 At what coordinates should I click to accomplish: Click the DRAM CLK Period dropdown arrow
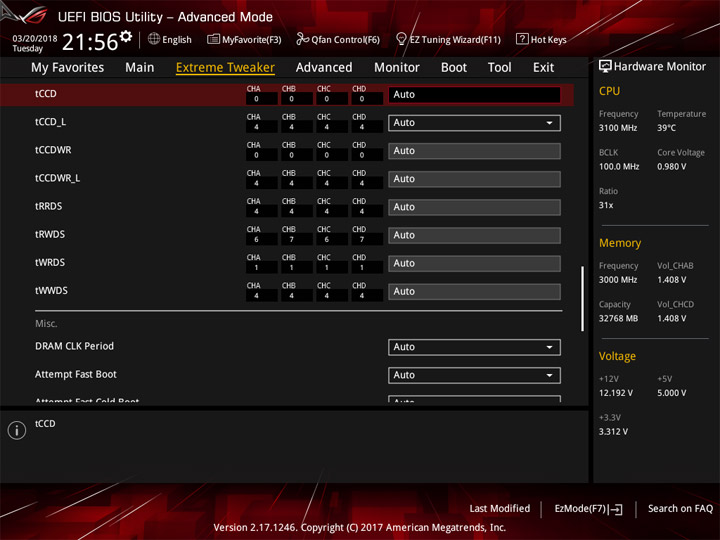tap(549, 347)
